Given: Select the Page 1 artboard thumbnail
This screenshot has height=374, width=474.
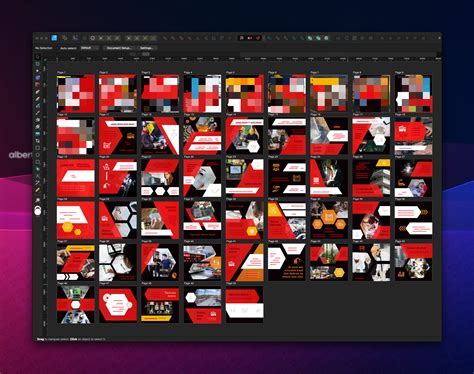Looking at the screenshot, I should [76, 94].
